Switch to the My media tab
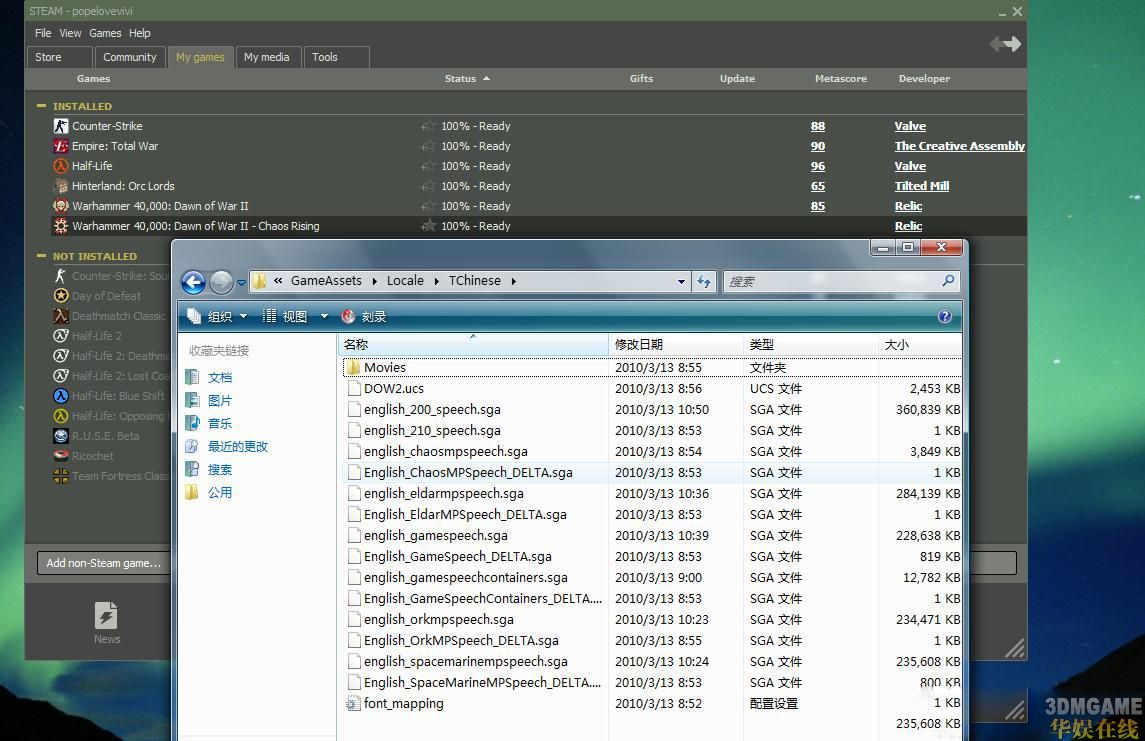1145x741 pixels. (x=267, y=57)
